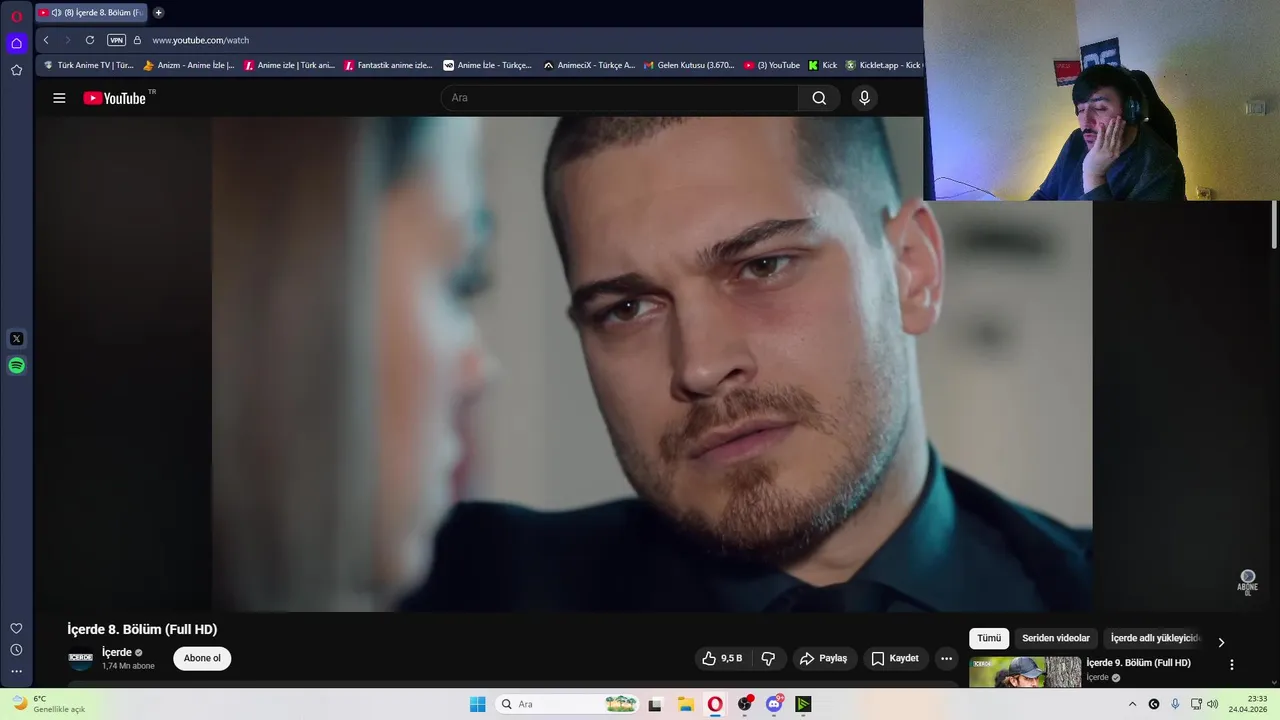Open the Opera menu logo
This screenshot has width=1280, height=720.
point(16,16)
